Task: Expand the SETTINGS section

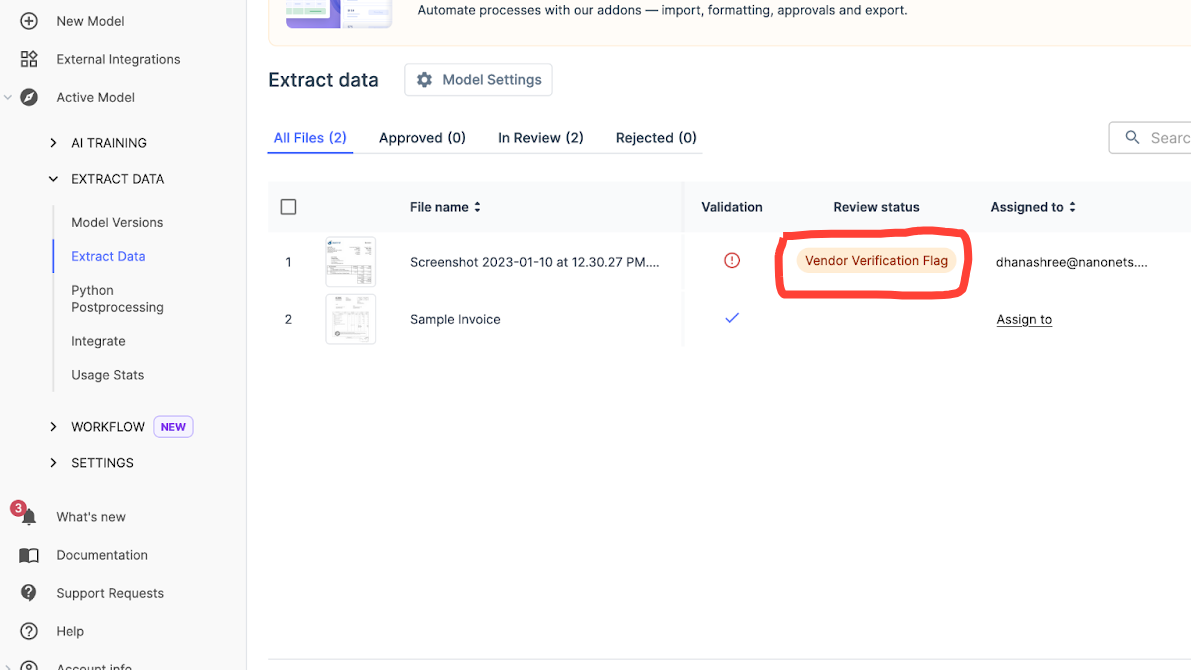Action: click(x=53, y=463)
